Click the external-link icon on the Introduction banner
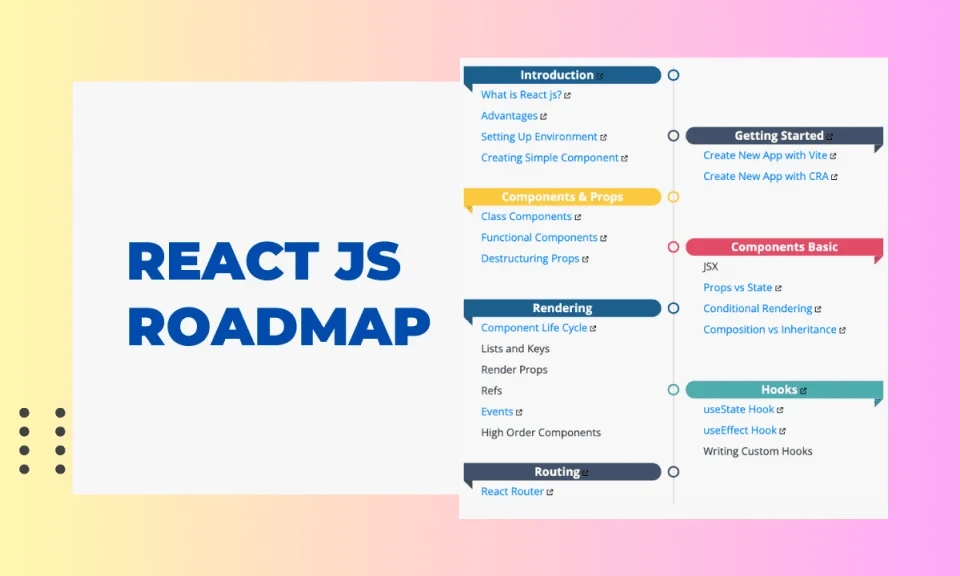The height and width of the screenshot is (576, 960). coord(600,76)
